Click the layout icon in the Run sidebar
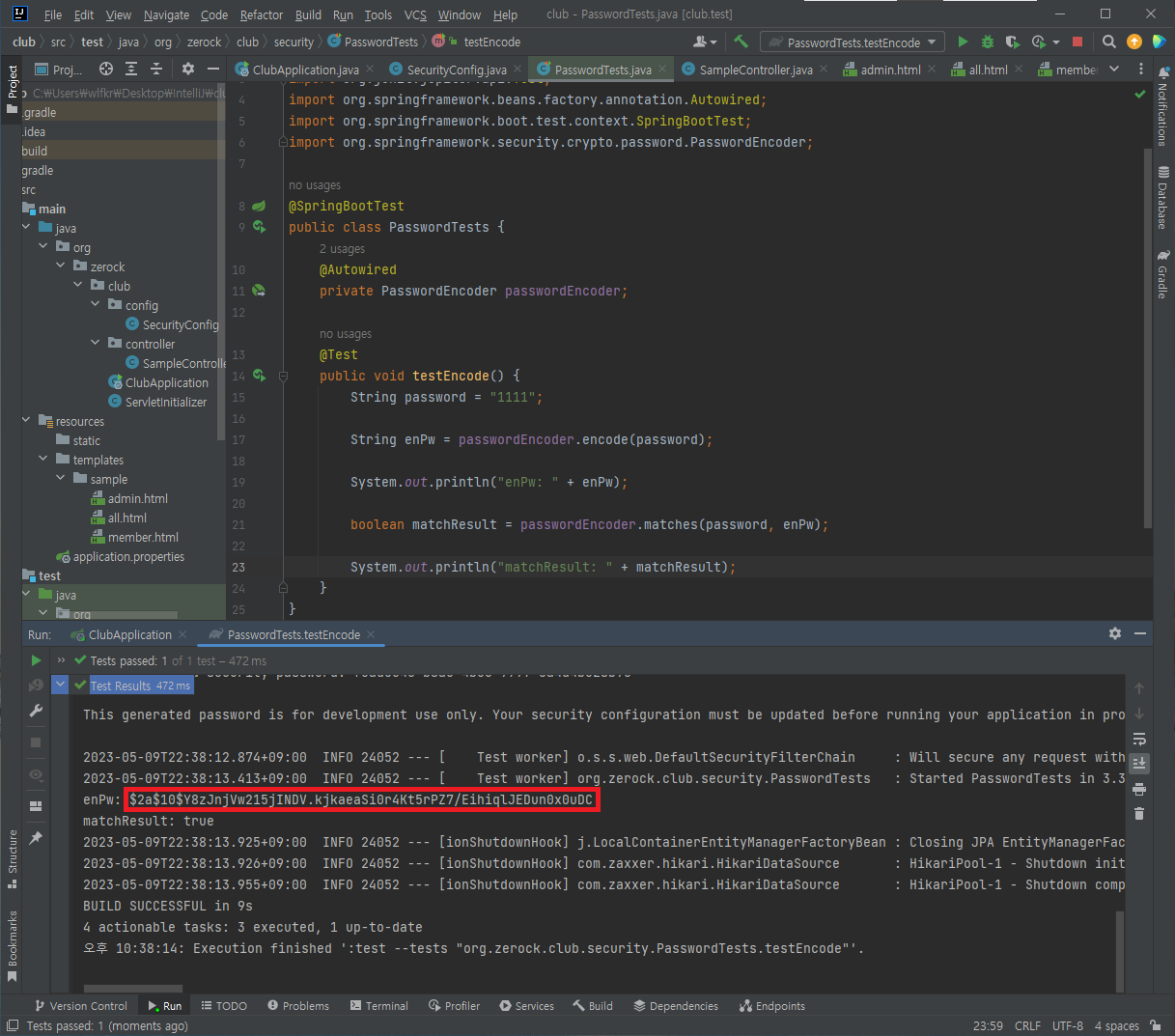Screen dimensions: 1175x1036 (x=36, y=806)
